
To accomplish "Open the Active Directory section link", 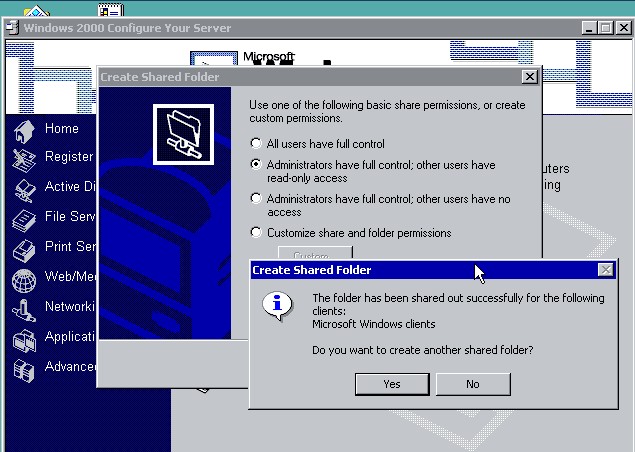I will tap(70, 186).
